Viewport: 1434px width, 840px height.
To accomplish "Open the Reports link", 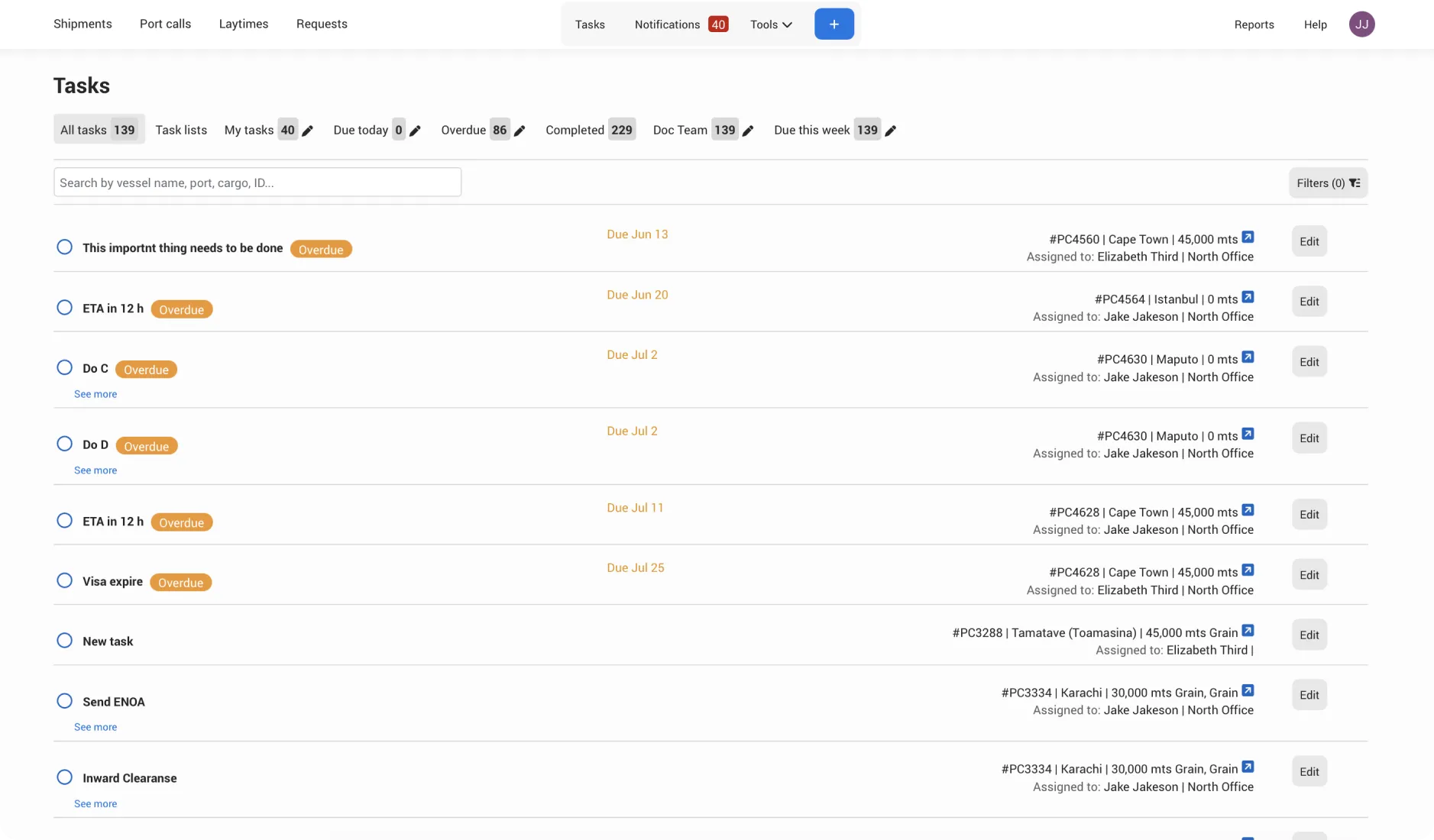I will click(x=1254, y=24).
